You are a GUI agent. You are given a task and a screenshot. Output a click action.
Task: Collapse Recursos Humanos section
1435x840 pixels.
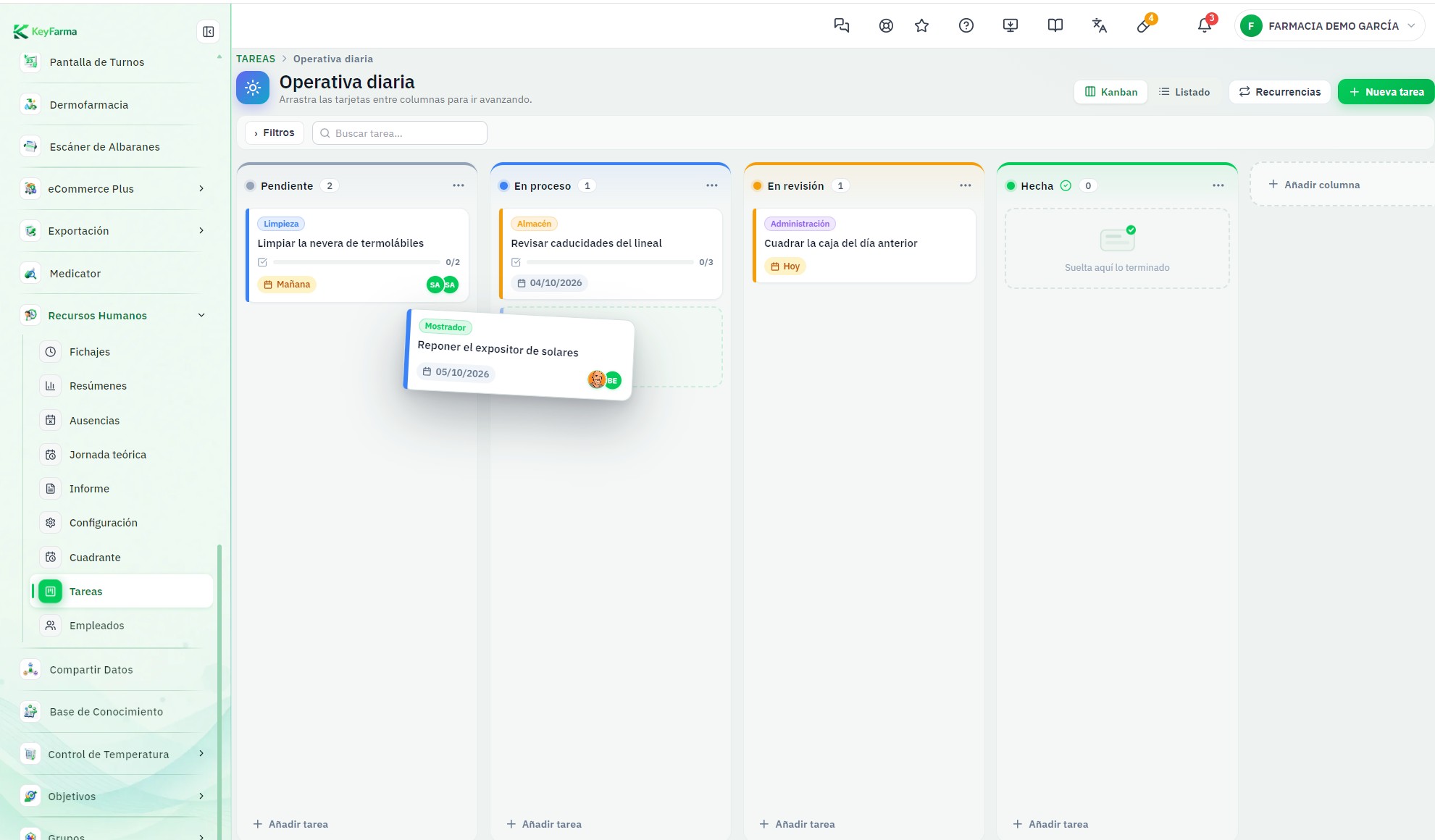pos(201,316)
